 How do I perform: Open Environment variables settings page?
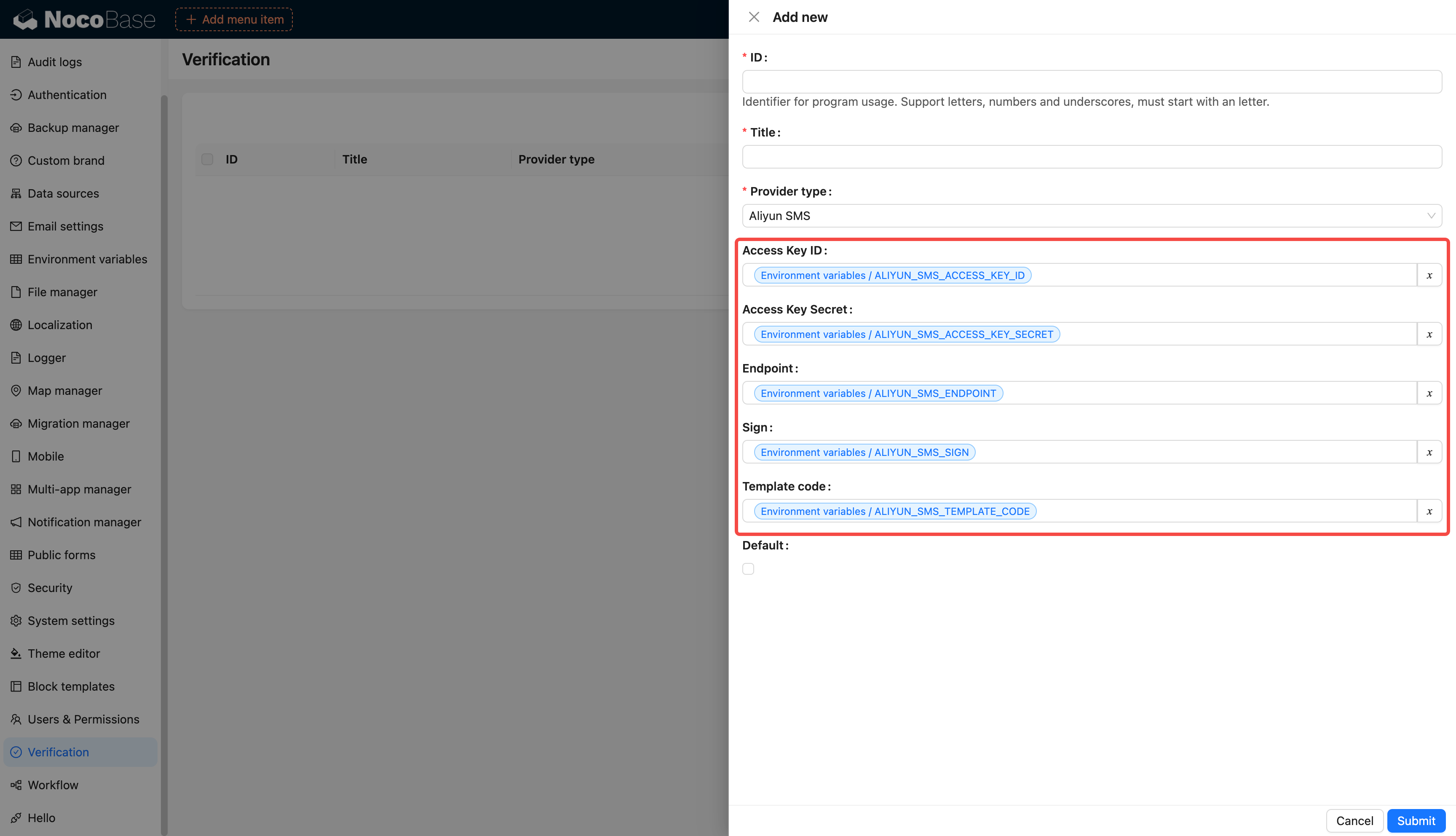pyautogui.click(x=87, y=259)
